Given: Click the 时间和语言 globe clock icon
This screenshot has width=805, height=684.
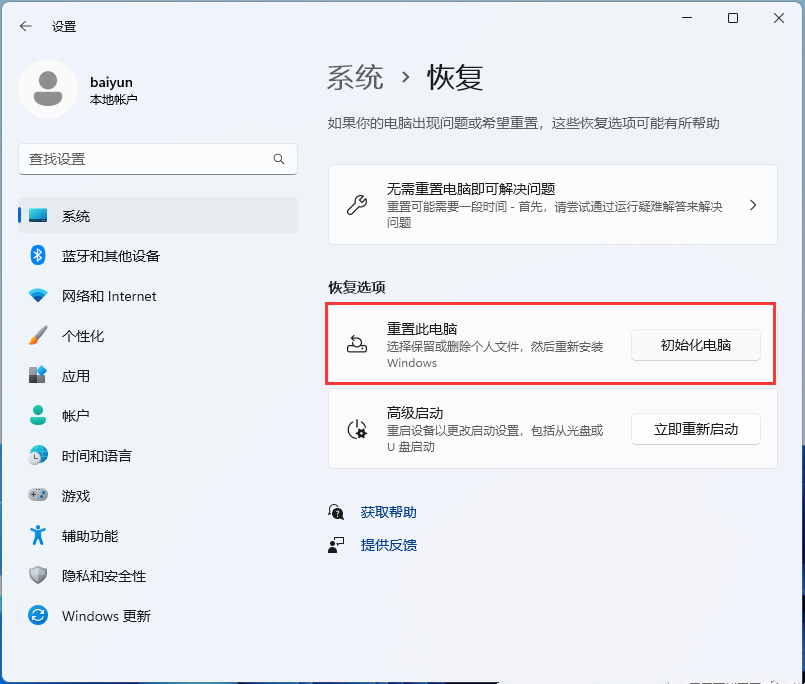Looking at the screenshot, I should coord(38,455).
